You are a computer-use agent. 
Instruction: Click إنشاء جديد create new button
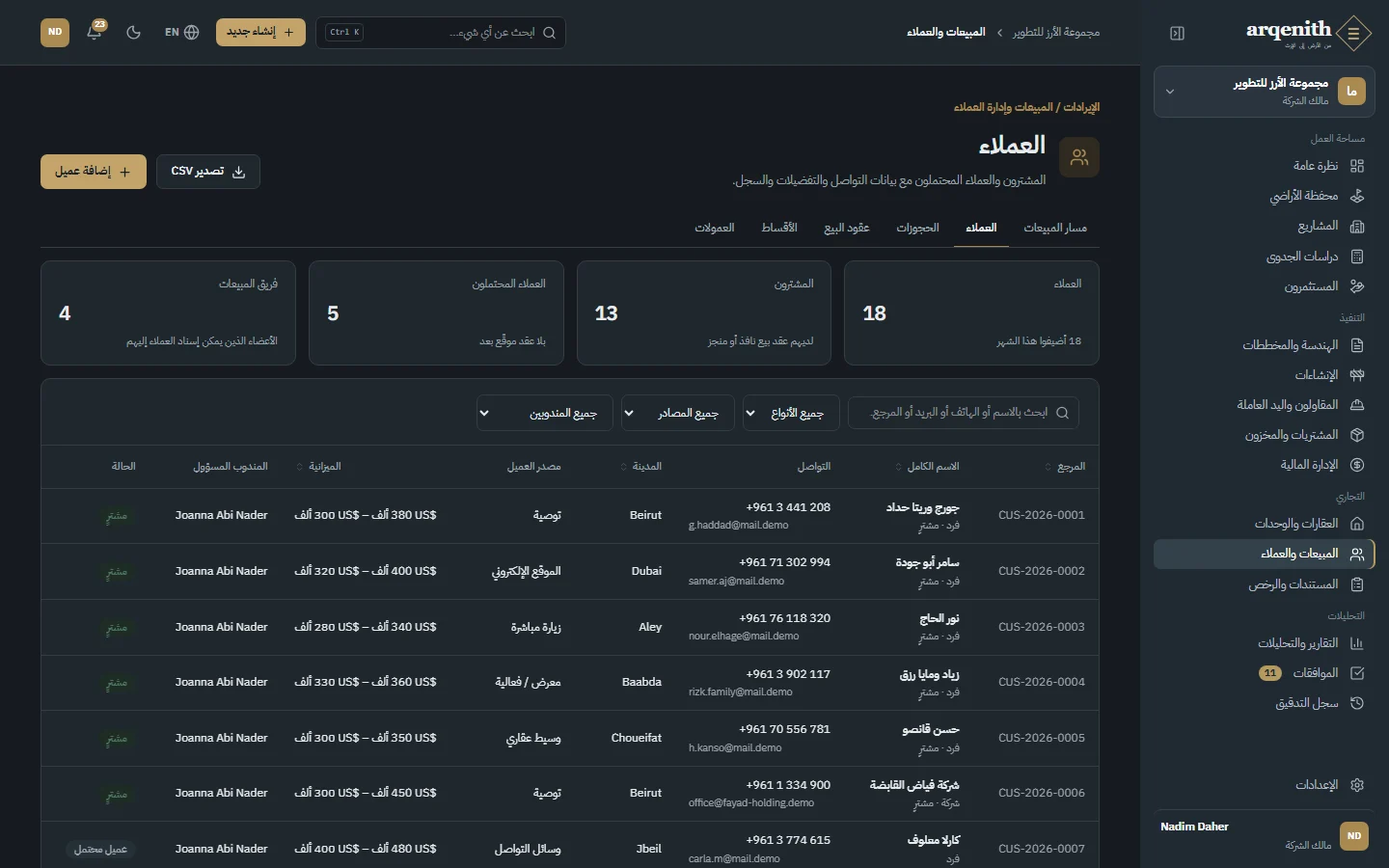click(x=260, y=32)
